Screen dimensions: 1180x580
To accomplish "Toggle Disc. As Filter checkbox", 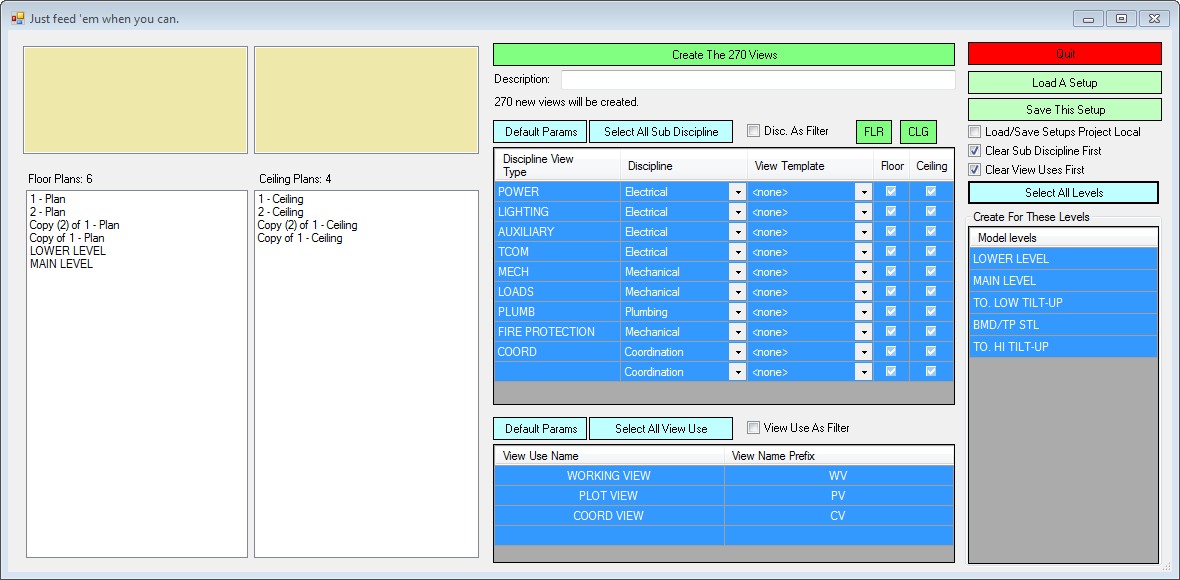I will point(753,131).
